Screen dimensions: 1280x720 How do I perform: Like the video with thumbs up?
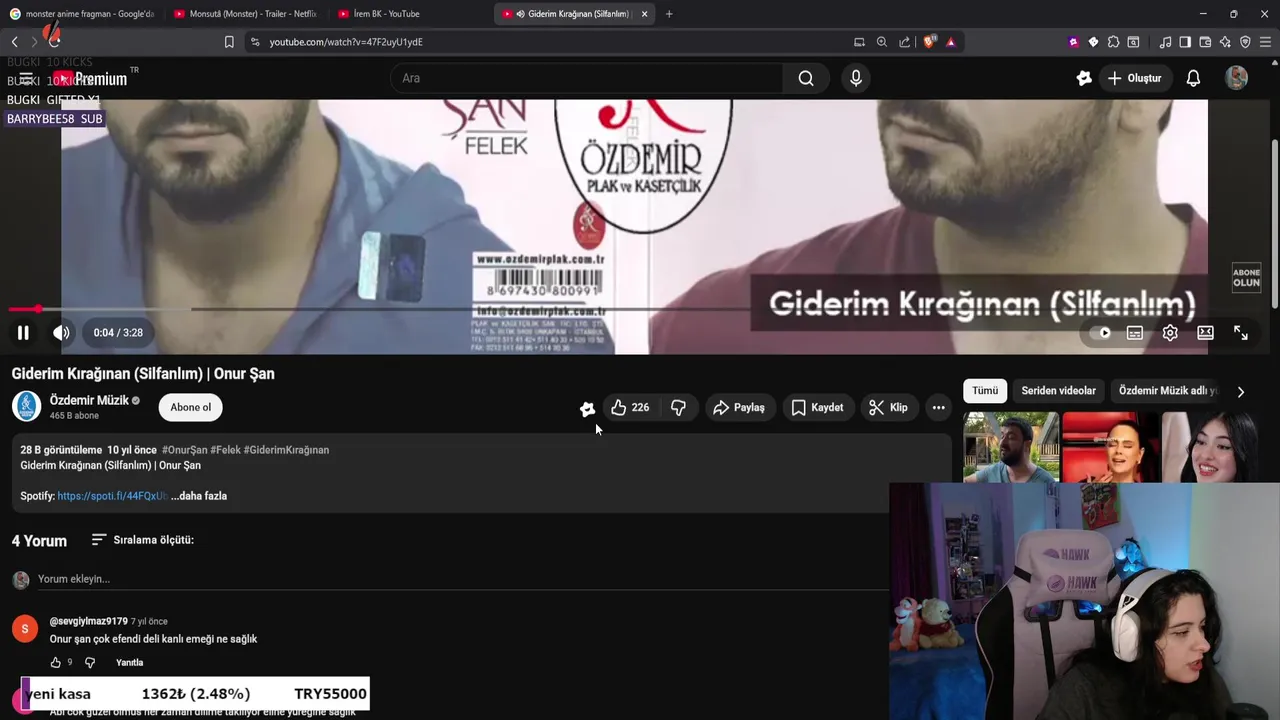click(x=630, y=407)
